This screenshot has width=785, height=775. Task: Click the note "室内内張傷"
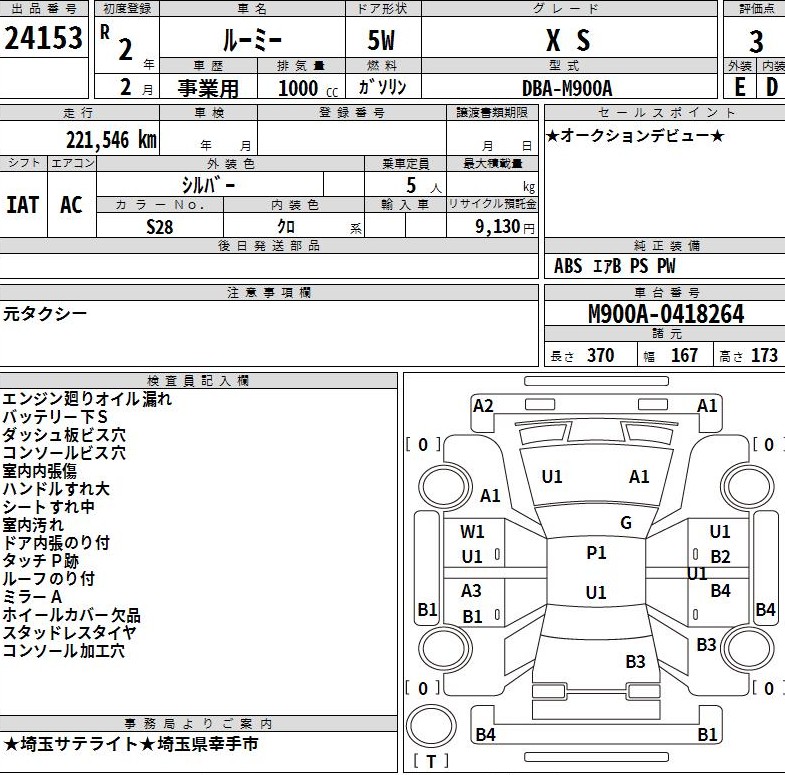coord(40,471)
